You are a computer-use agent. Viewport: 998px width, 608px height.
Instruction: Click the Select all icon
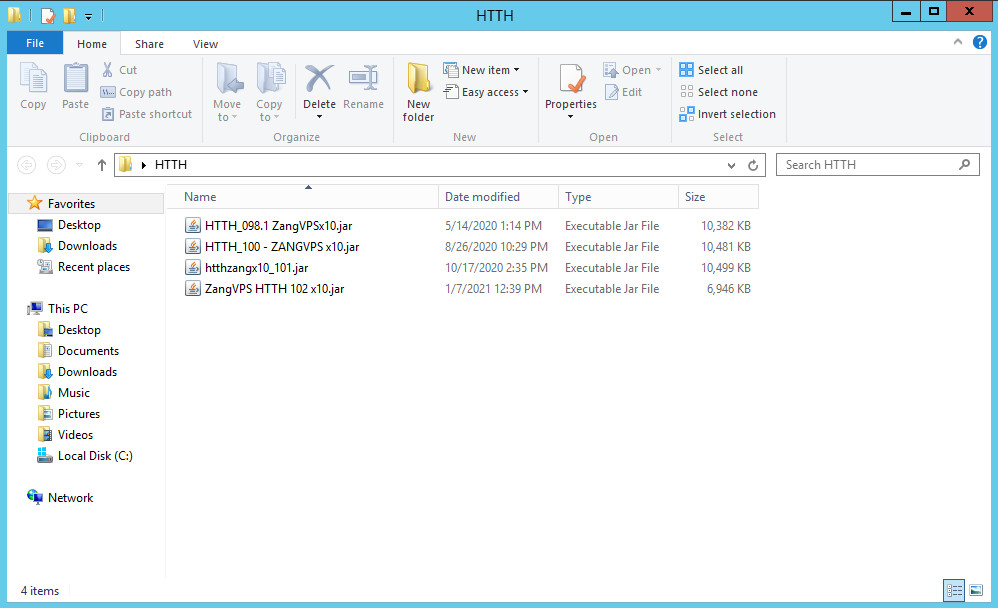(x=686, y=70)
